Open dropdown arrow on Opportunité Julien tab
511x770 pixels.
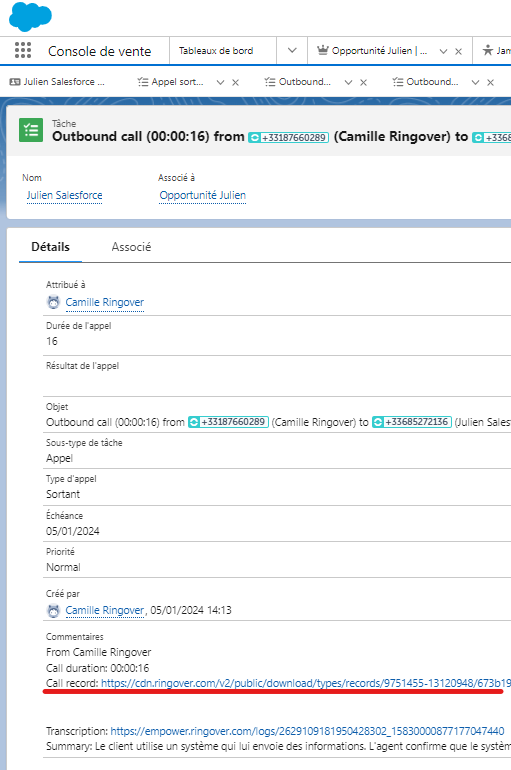tap(443, 51)
